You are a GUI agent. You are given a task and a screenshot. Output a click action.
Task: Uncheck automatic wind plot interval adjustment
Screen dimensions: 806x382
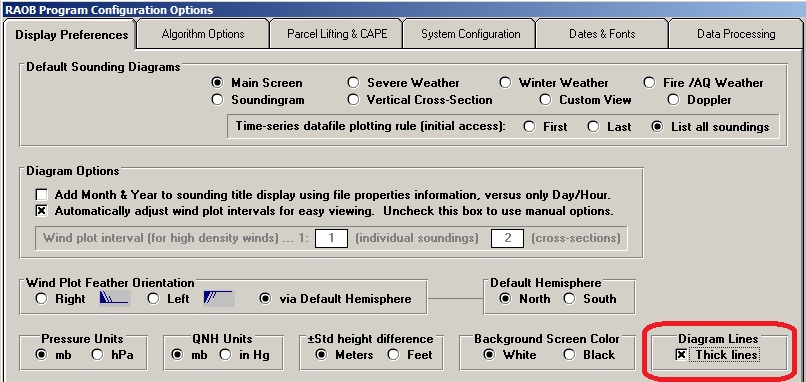[42, 211]
